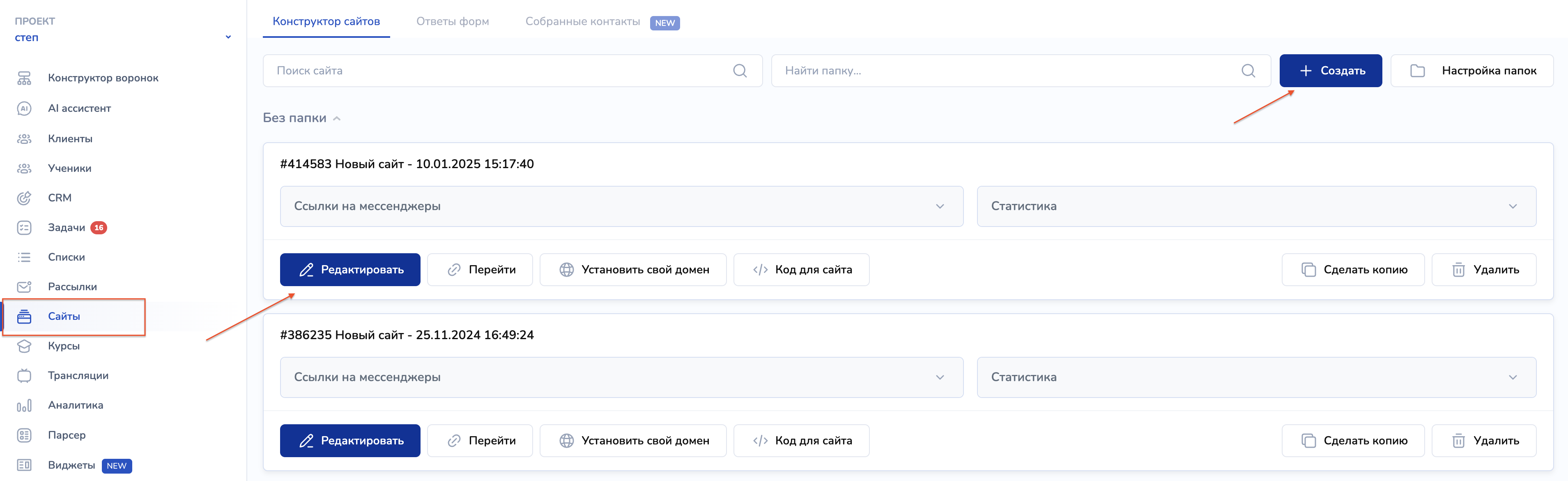Click the search magnifier in Поиск сайта
Image resolution: width=1568 pixels, height=481 pixels.
click(x=740, y=71)
